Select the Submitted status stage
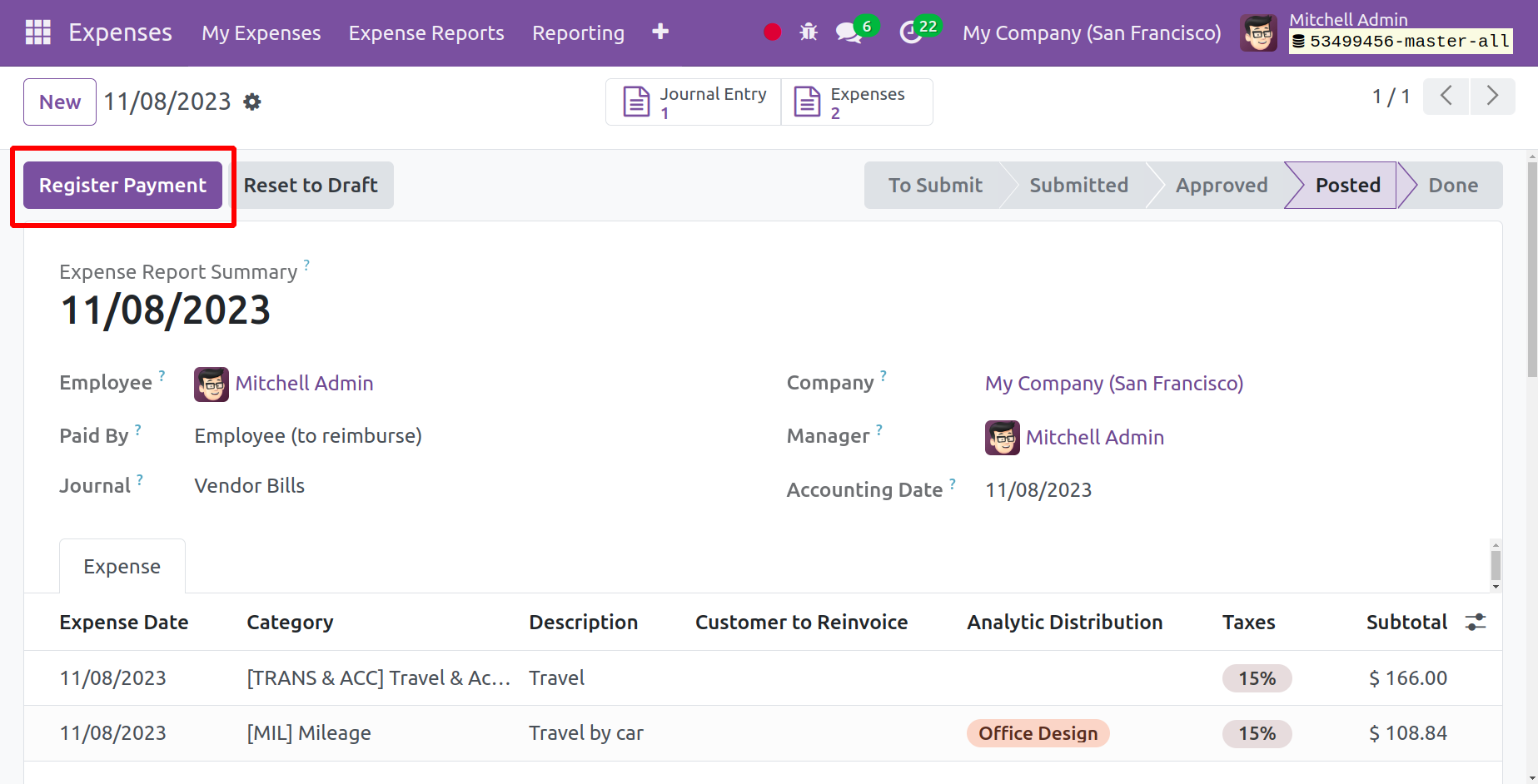 pyautogui.click(x=1078, y=185)
